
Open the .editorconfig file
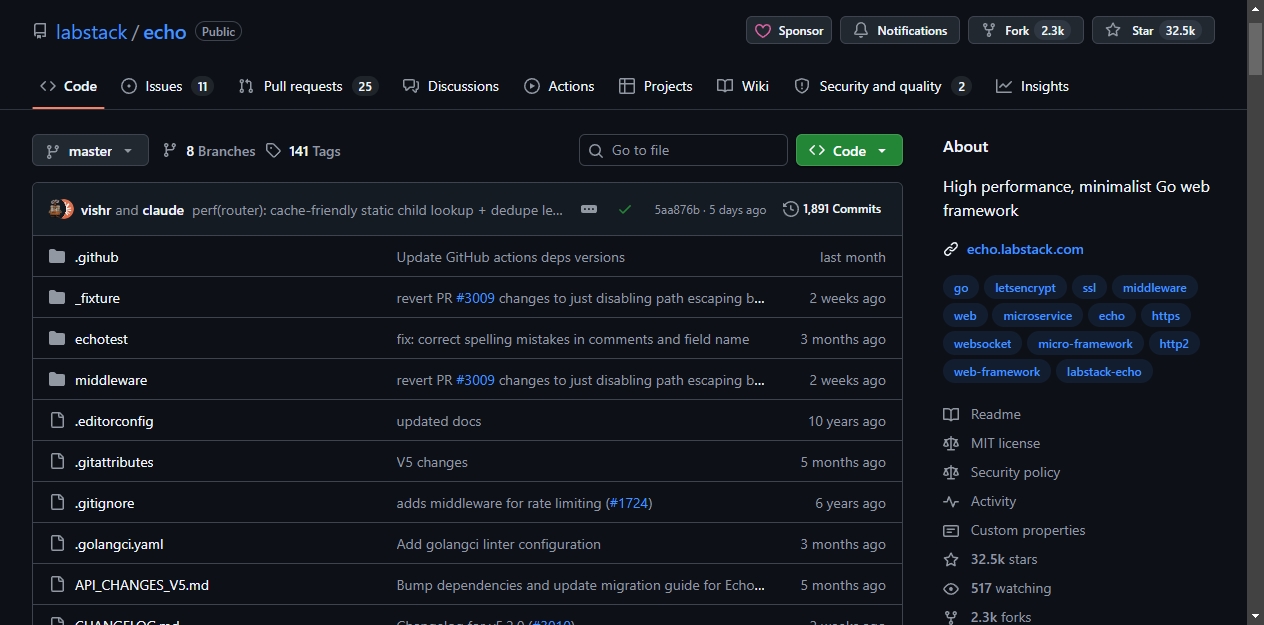(114, 421)
